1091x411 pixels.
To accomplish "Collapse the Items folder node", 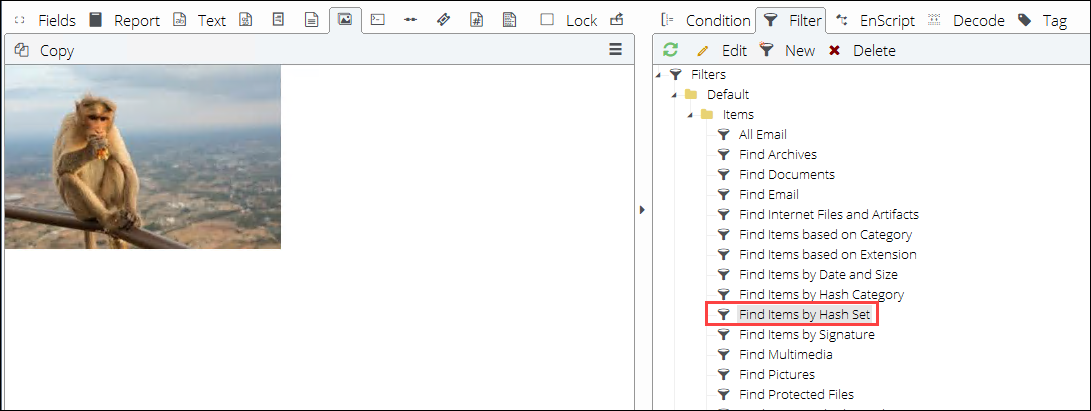I will [690, 115].
